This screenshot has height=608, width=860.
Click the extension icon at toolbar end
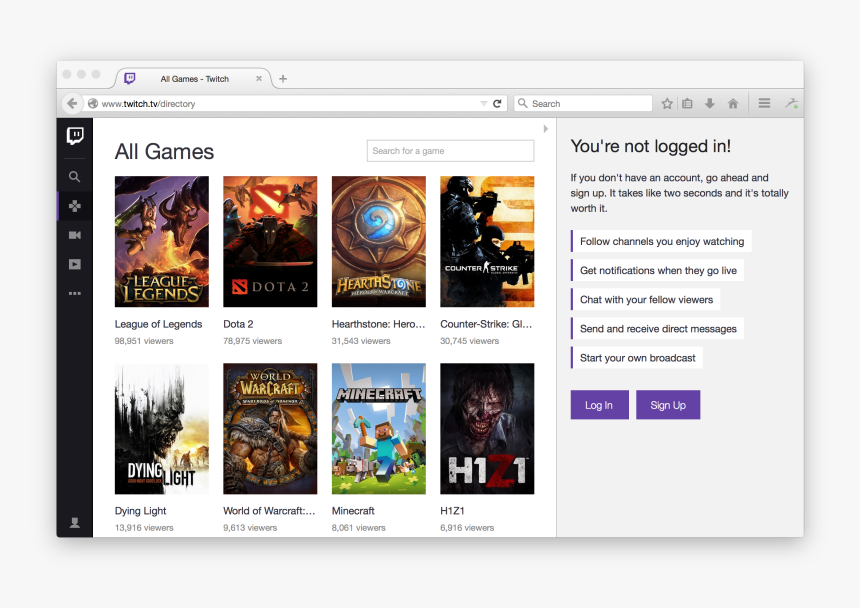click(791, 103)
